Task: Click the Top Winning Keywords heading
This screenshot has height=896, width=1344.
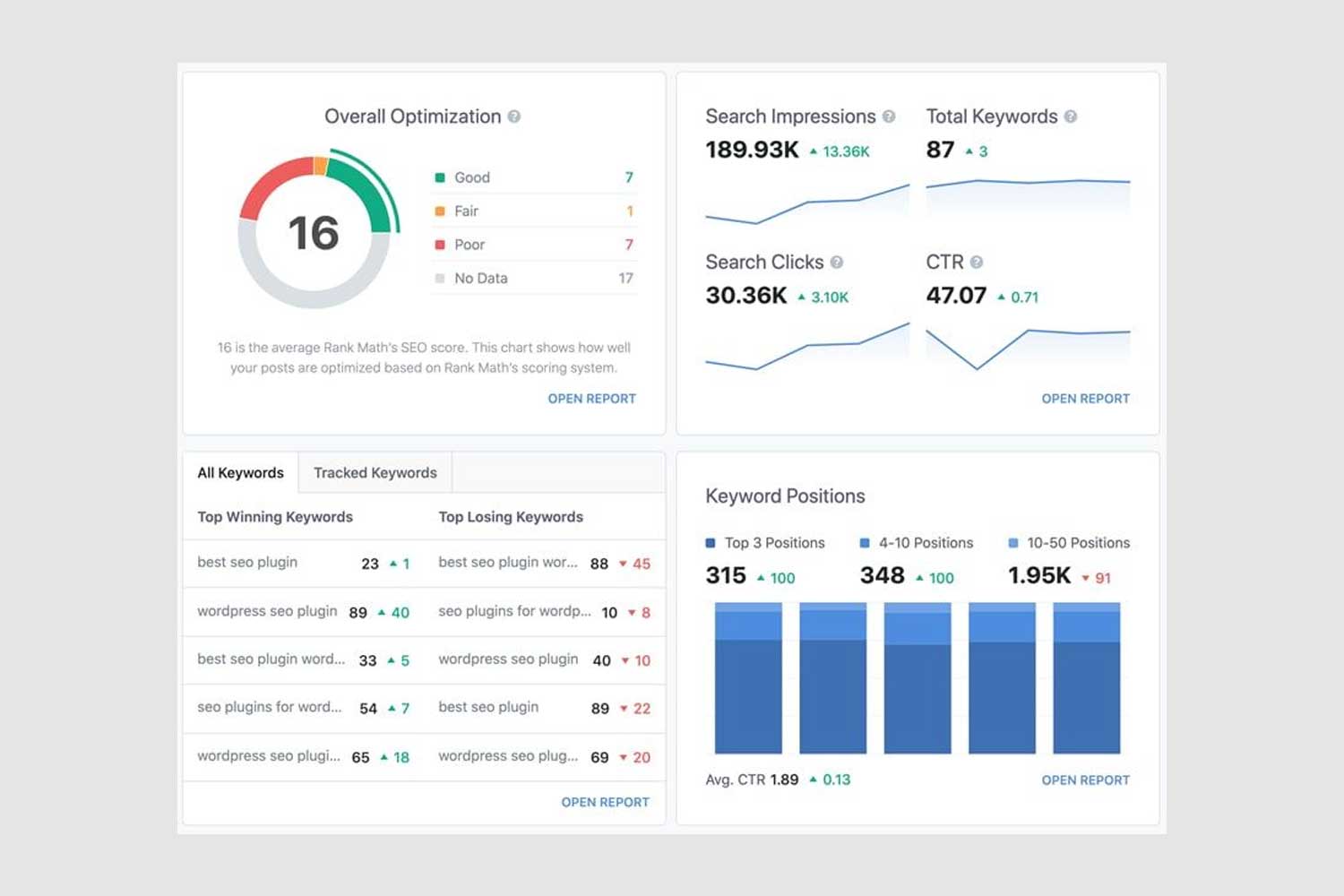Action: [x=275, y=517]
